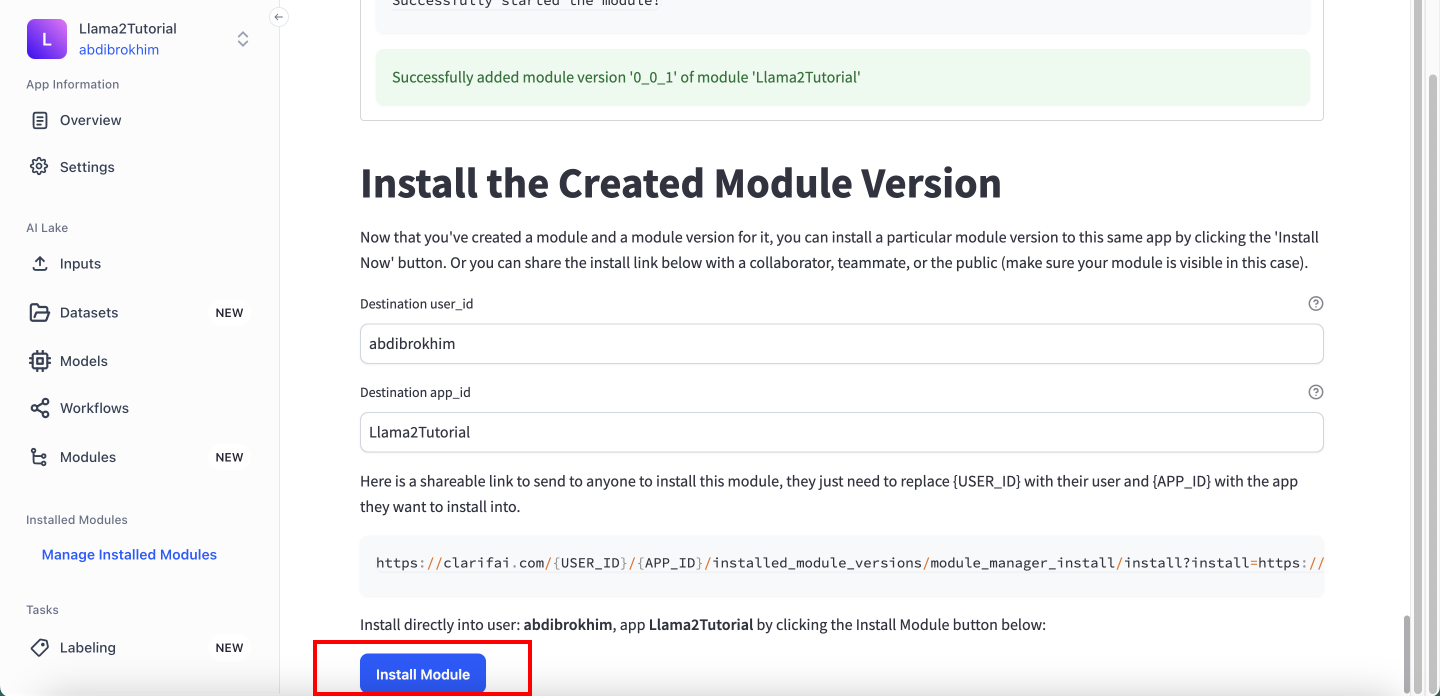The height and width of the screenshot is (696, 1440).
Task: Show help for Destination user_id field
Action: click(x=1316, y=303)
